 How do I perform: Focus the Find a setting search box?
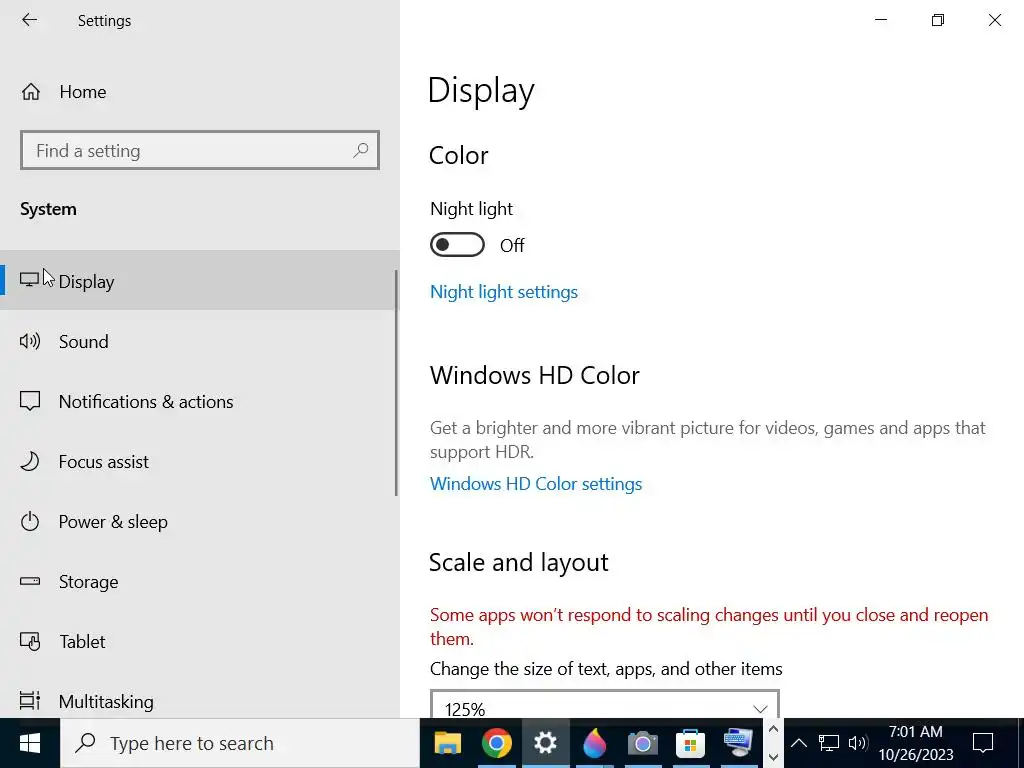[x=200, y=151]
